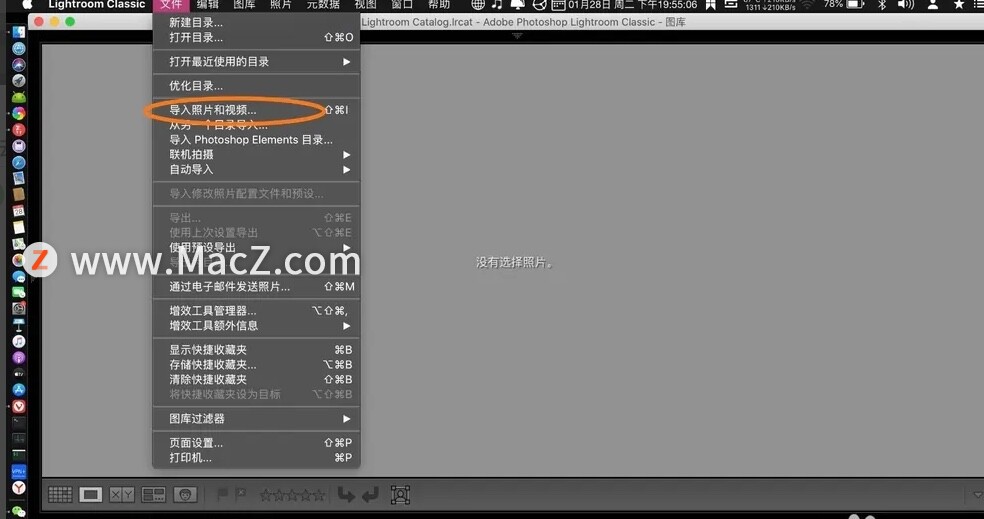The height and width of the screenshot is (519, 984).
Task: Click the date and time in menu bar
Action: point(633,5)
